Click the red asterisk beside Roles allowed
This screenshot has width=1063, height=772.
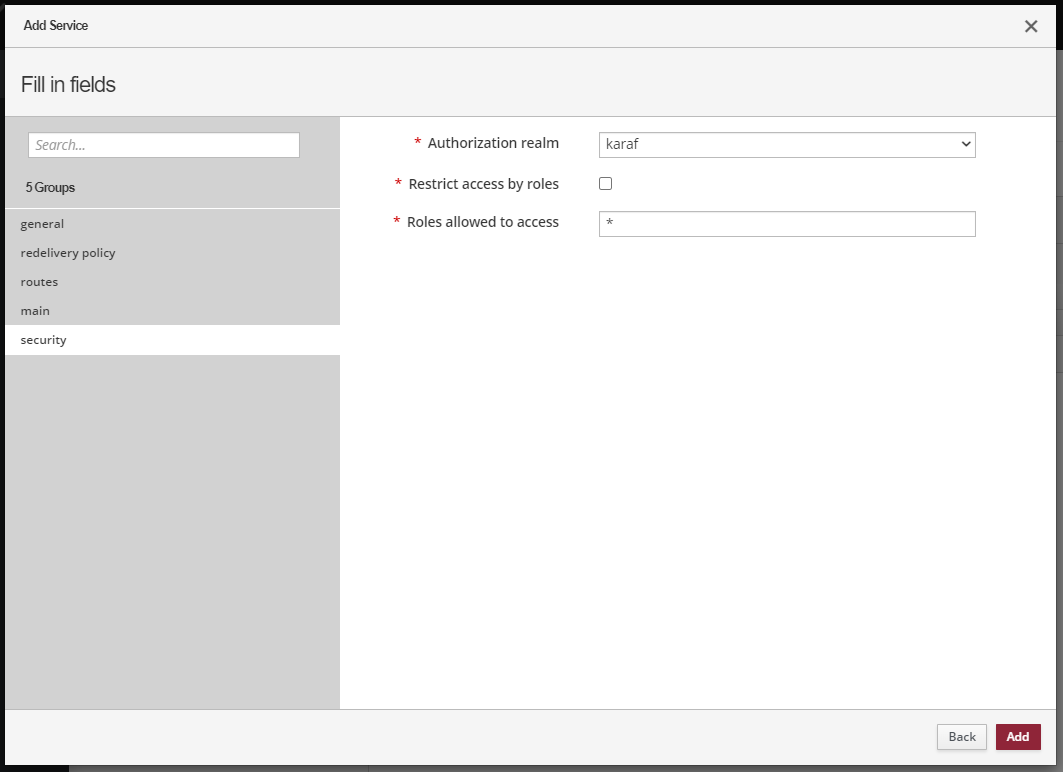[x=396, y=222]
